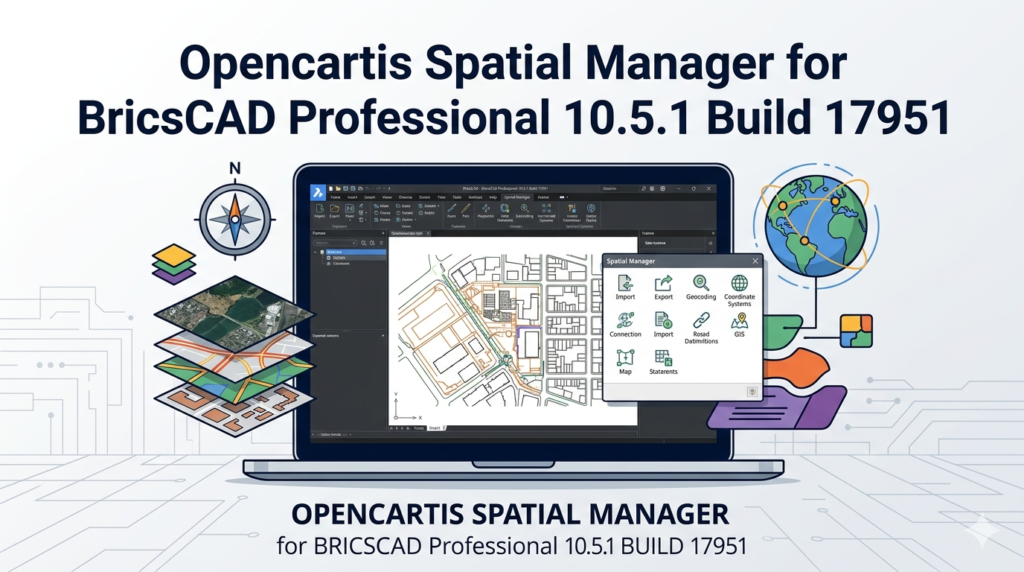The image size is (1024, 572).
Task: Click the Import icon beside Export in Spatial Manager palette
Action: click(625, 283)
